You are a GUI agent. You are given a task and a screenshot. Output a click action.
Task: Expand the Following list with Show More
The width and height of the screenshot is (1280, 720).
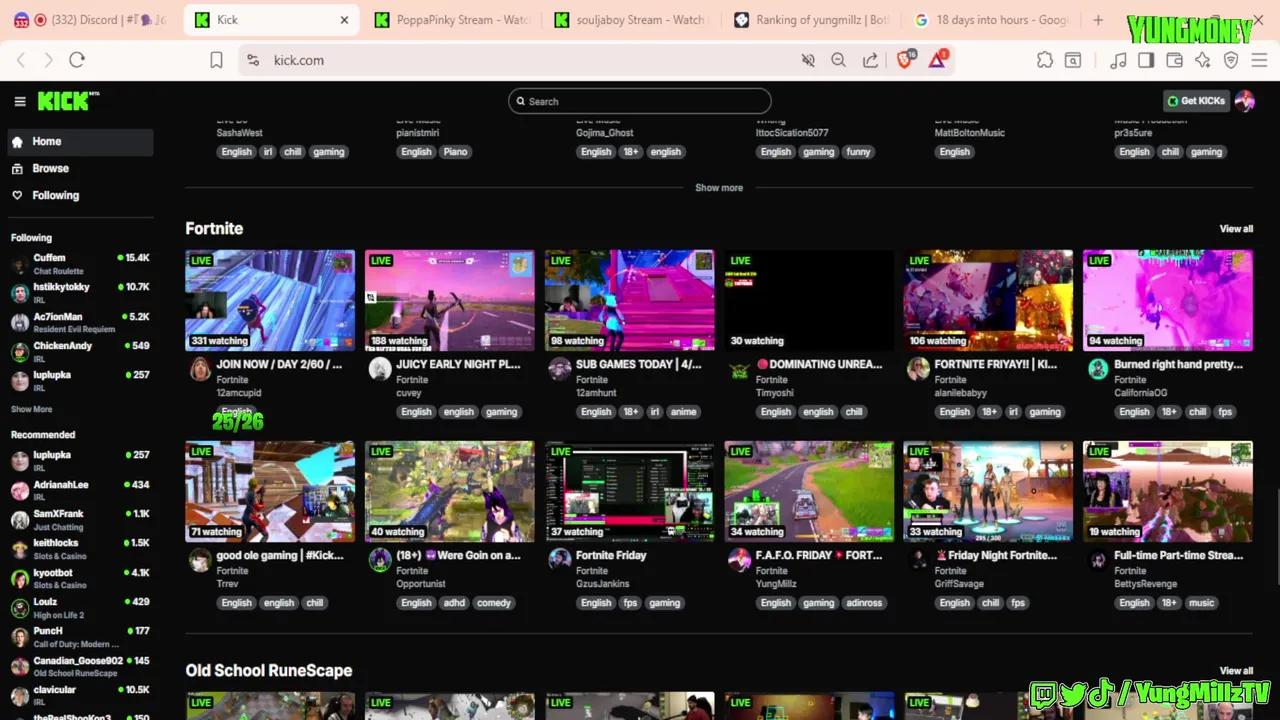tap(31, 409)
